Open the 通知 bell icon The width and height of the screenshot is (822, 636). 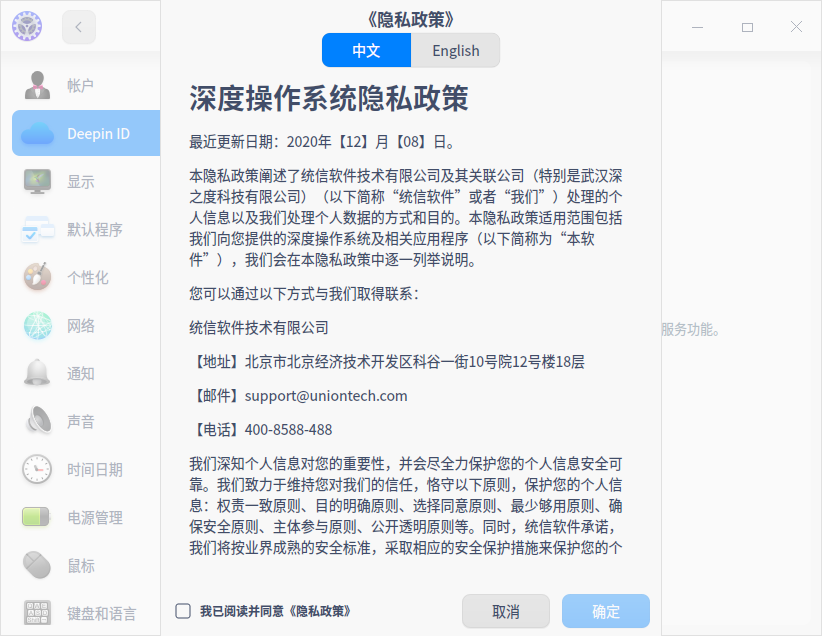37,373
